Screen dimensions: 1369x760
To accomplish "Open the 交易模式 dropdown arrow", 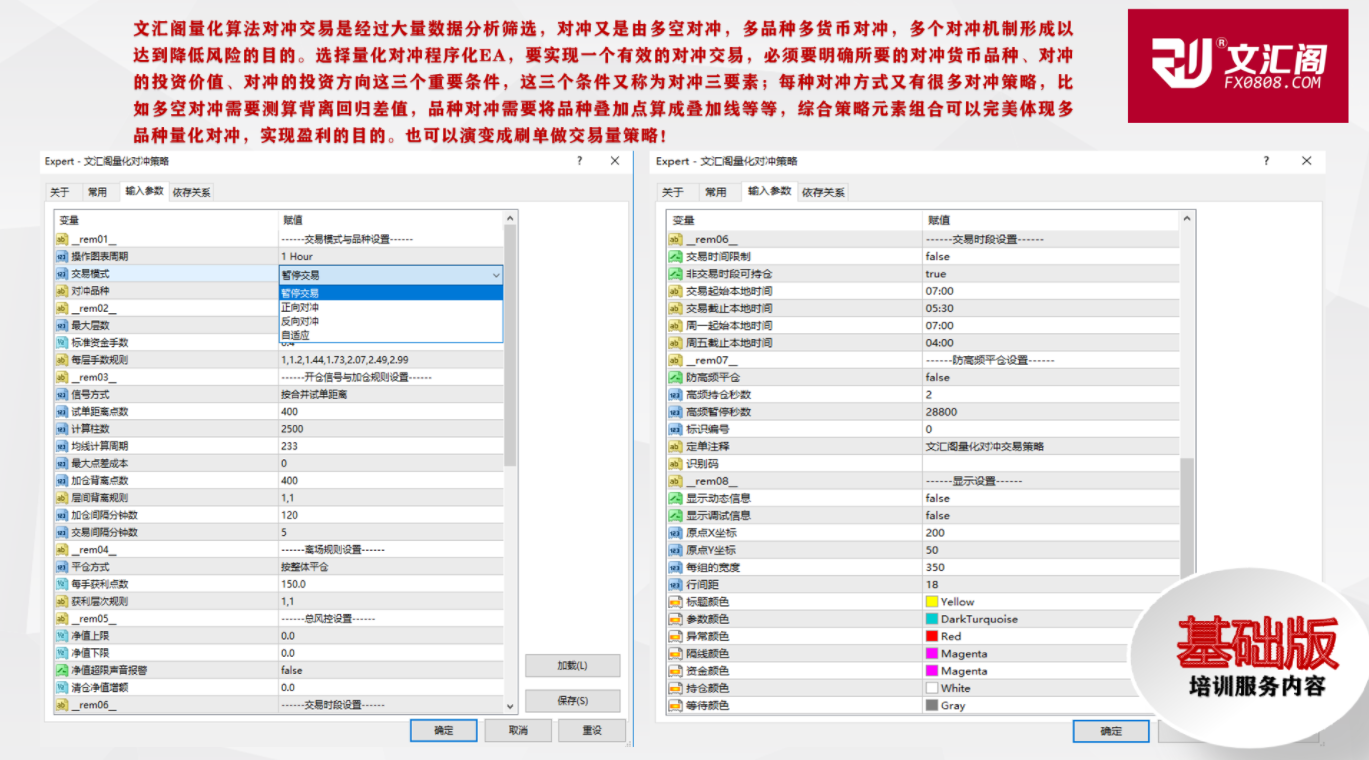I will click(x=495, y=274).
